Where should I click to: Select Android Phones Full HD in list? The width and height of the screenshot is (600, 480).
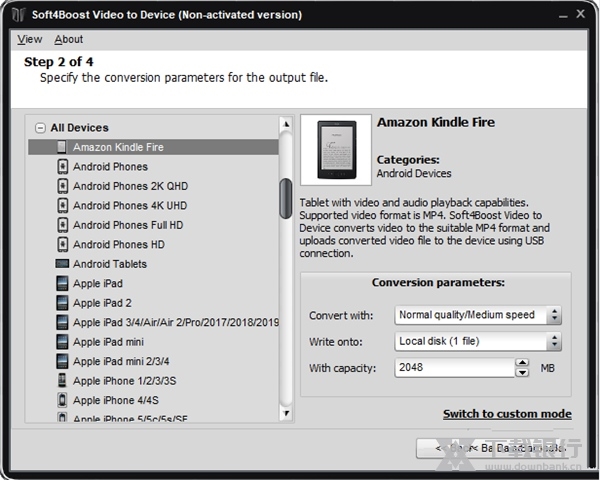point(128,225)
